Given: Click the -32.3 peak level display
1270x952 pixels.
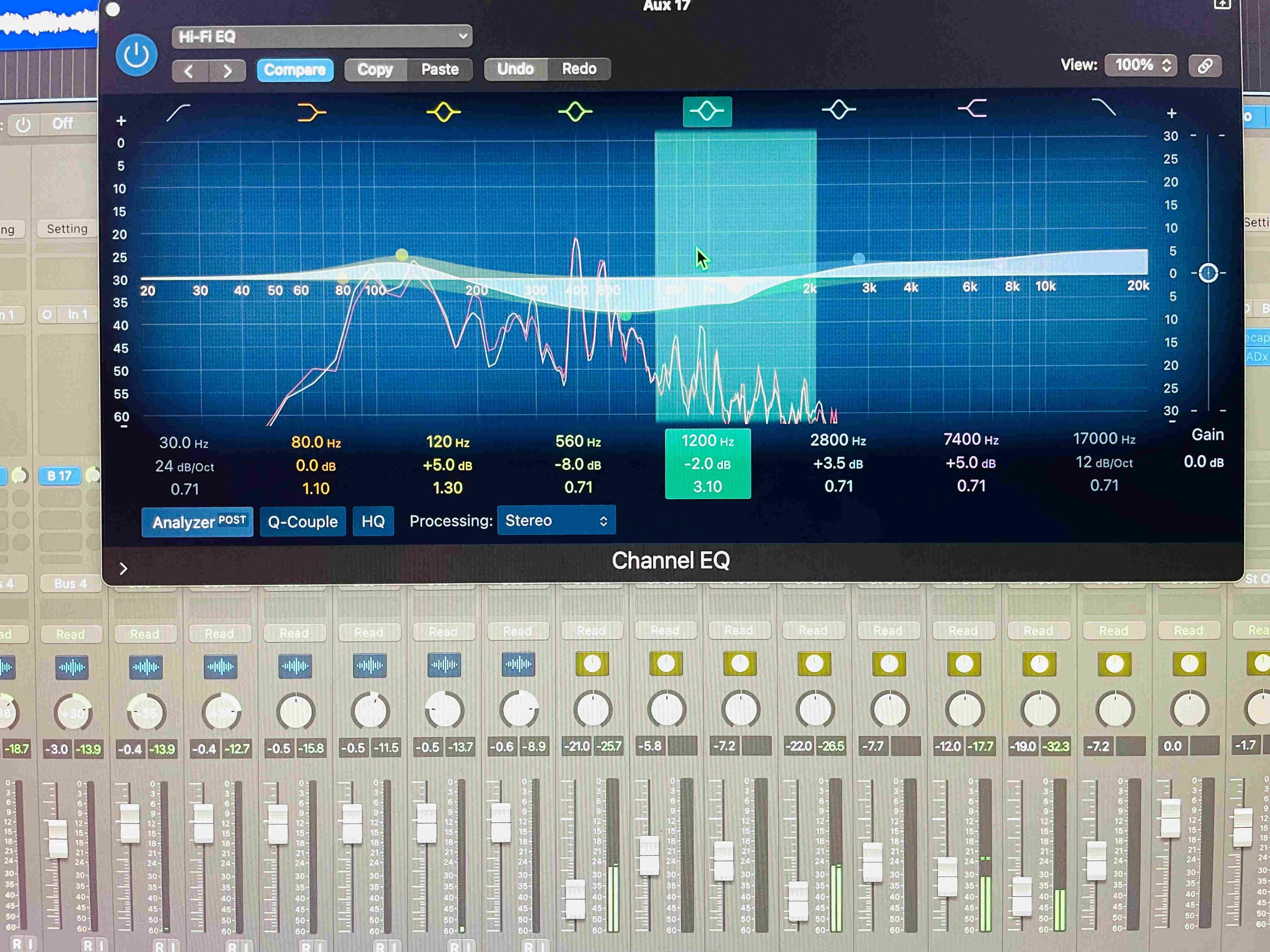Looking at the screenshot, I should click(1055, 746).
